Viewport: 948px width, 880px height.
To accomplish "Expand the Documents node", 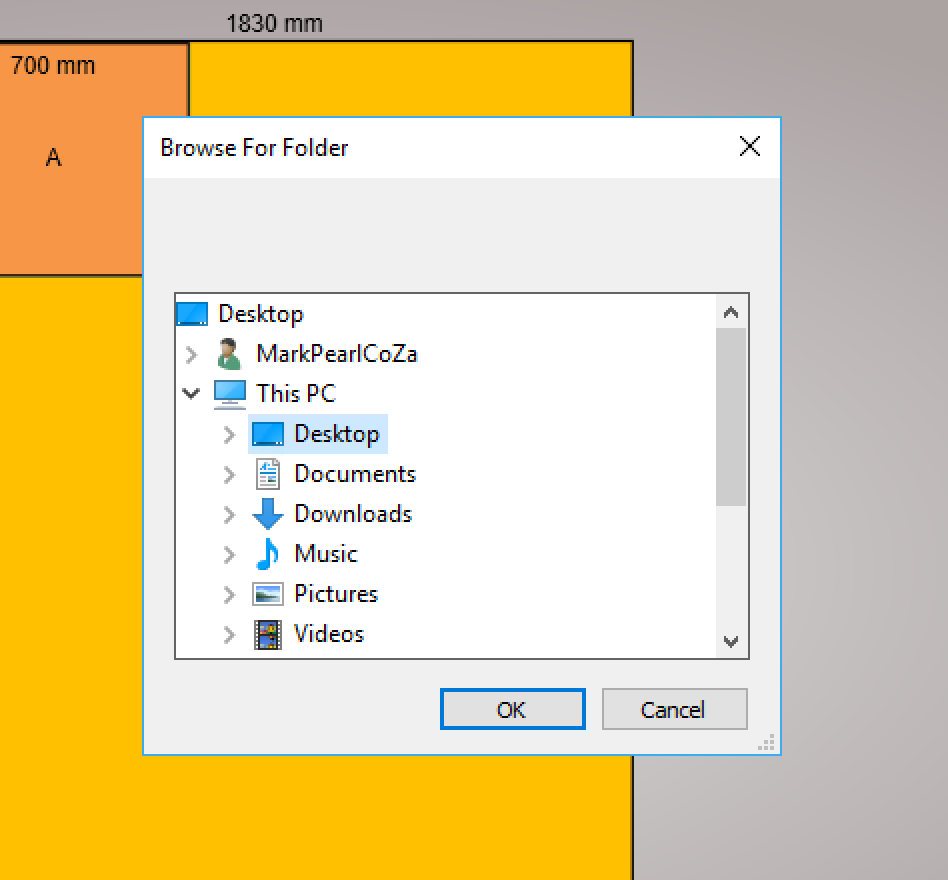I will pyautogui.click(x=229, y=474).
